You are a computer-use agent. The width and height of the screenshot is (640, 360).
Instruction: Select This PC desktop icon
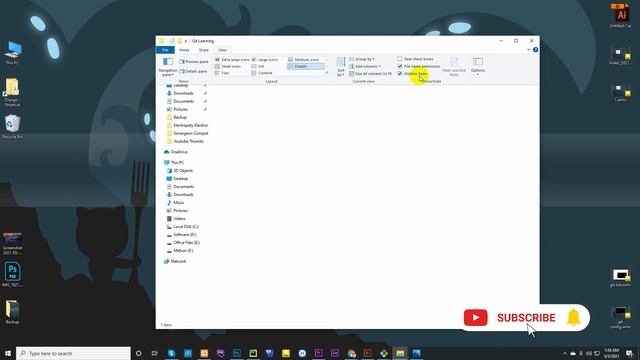[12, 53]
